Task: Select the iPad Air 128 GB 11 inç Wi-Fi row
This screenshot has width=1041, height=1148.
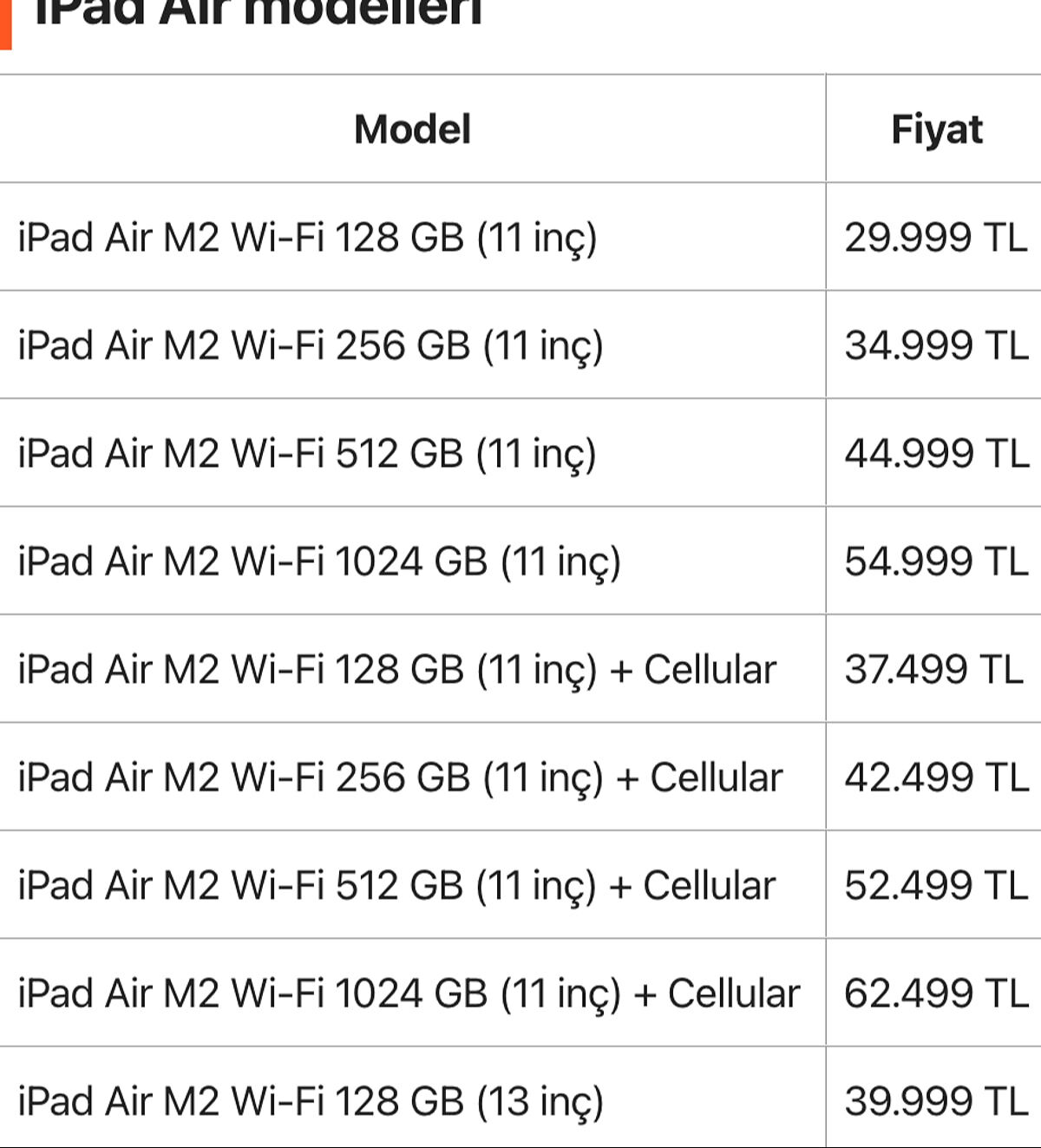Action: 308,237
